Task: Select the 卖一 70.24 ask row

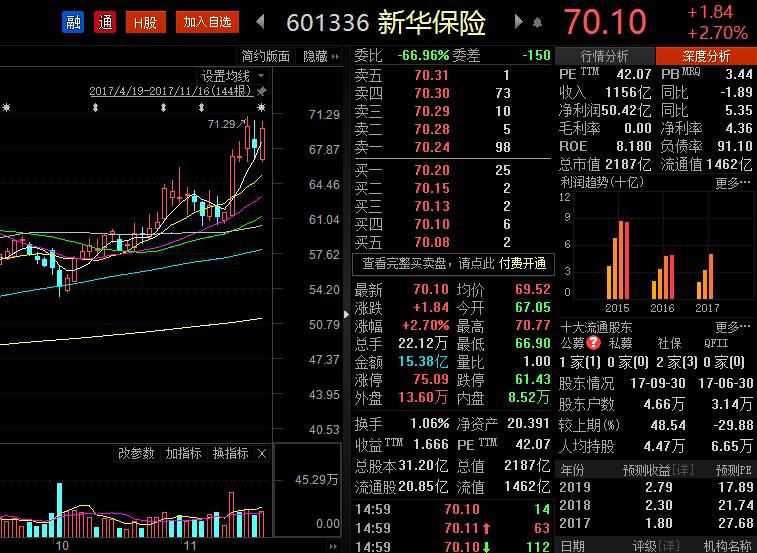Action: pos(453,147)
